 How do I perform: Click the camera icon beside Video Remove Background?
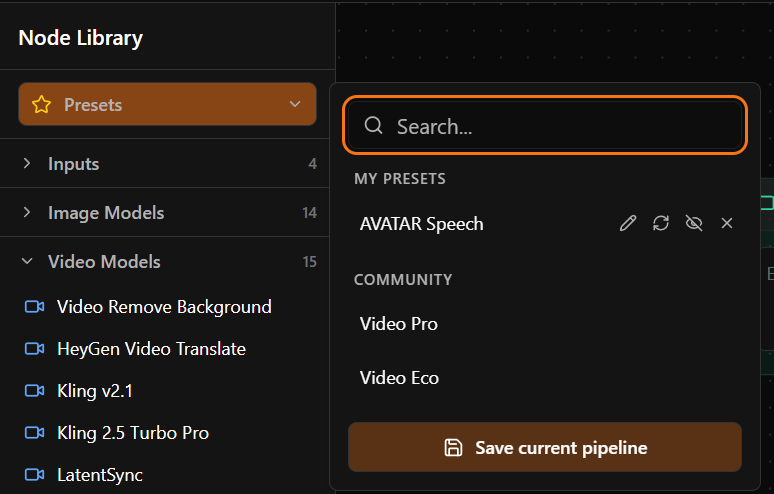[x=35, y=307]
